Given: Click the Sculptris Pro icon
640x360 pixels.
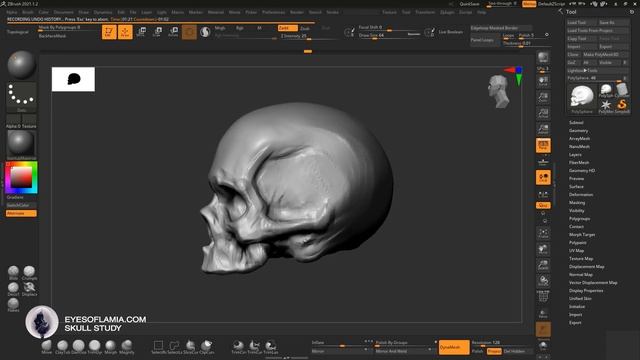Looking at the screenshot, I should pyautogui.click(x=205, y=31).
